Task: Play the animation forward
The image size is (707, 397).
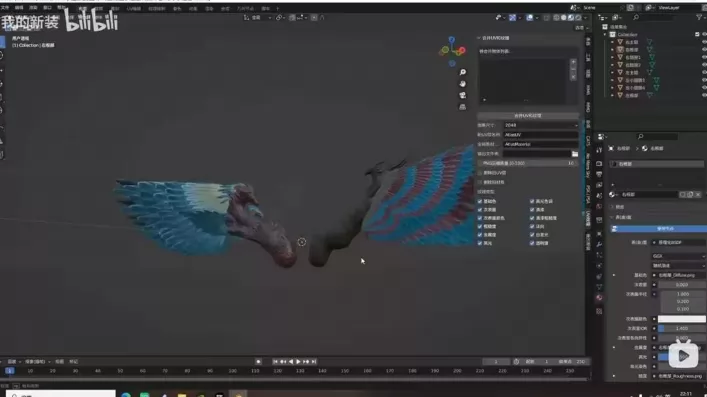Action: tap(298, 361)
